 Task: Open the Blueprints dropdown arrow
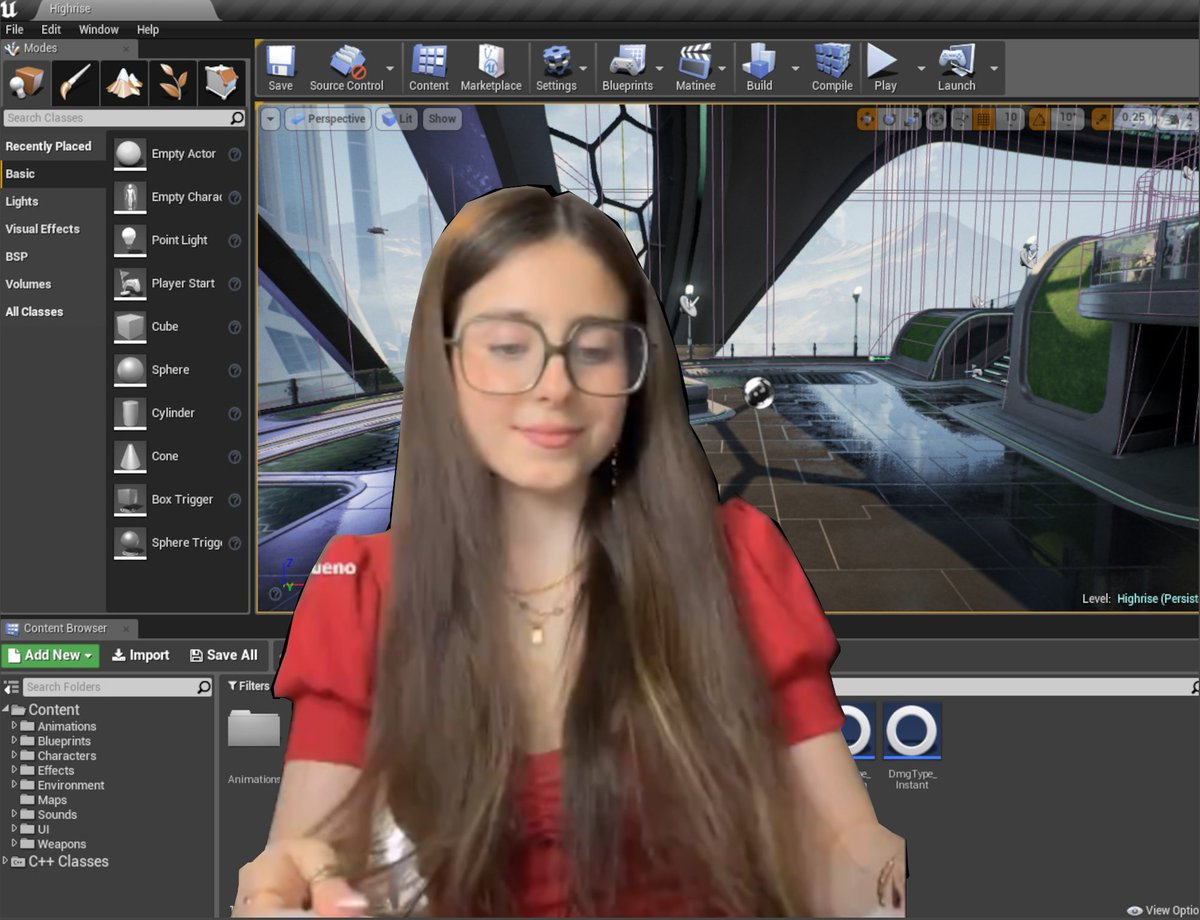(660, 69)
